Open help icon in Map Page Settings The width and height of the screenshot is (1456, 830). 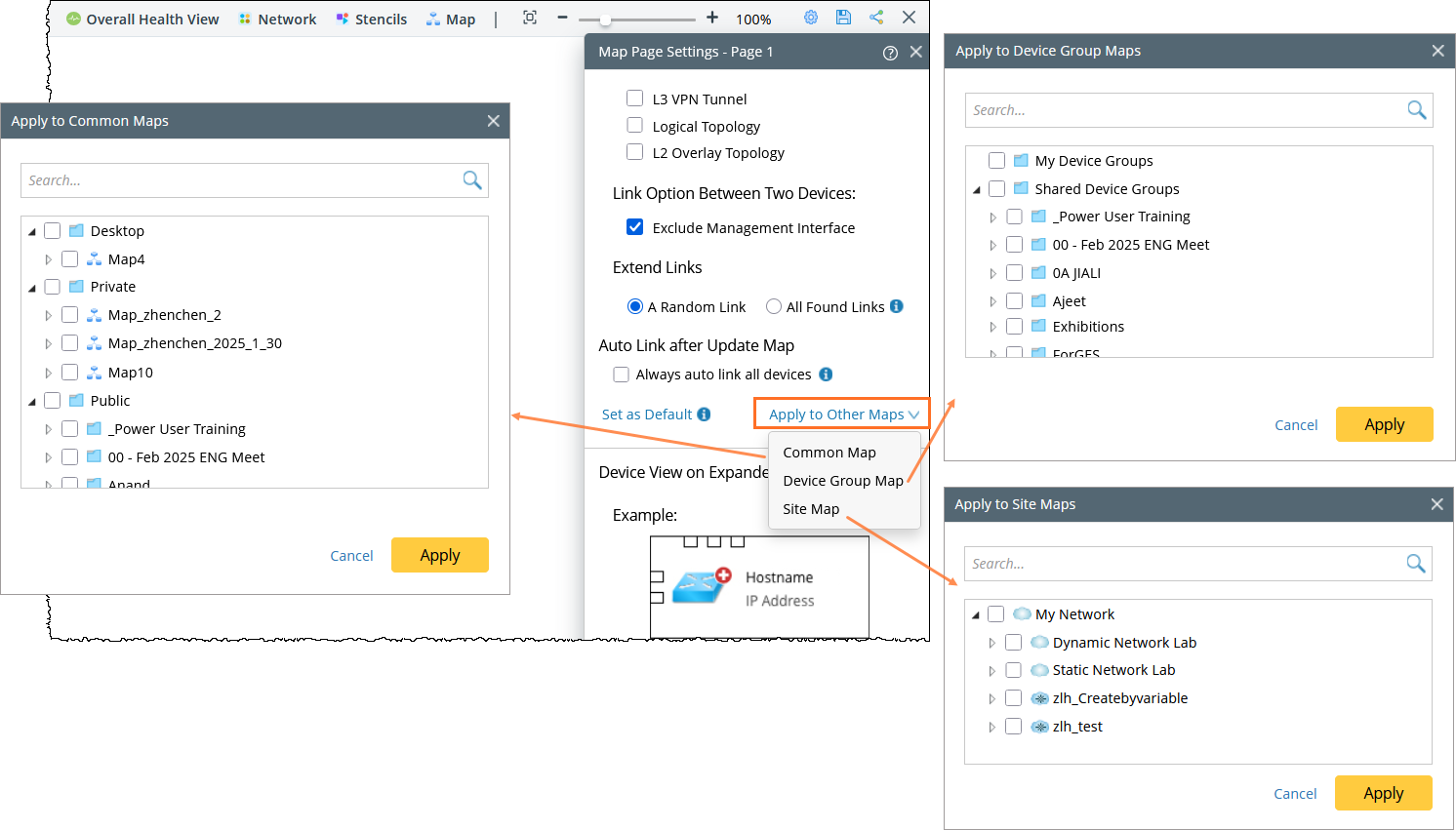click(x=890, y=53)
